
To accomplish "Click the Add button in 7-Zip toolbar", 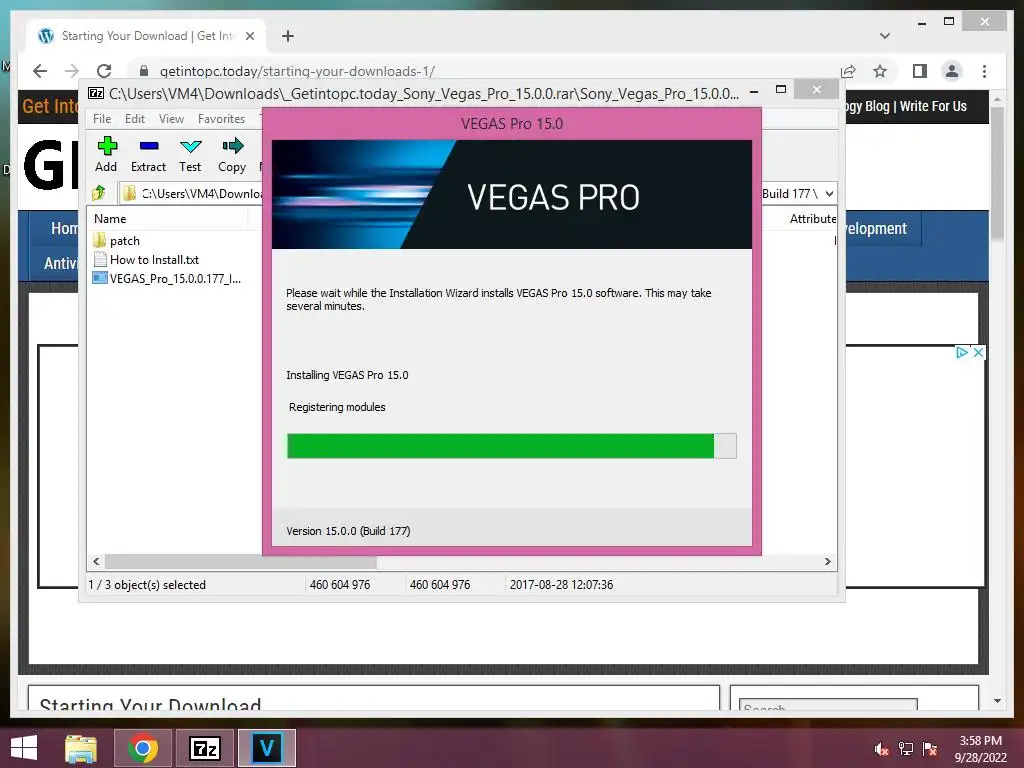I will click(106, 155).
